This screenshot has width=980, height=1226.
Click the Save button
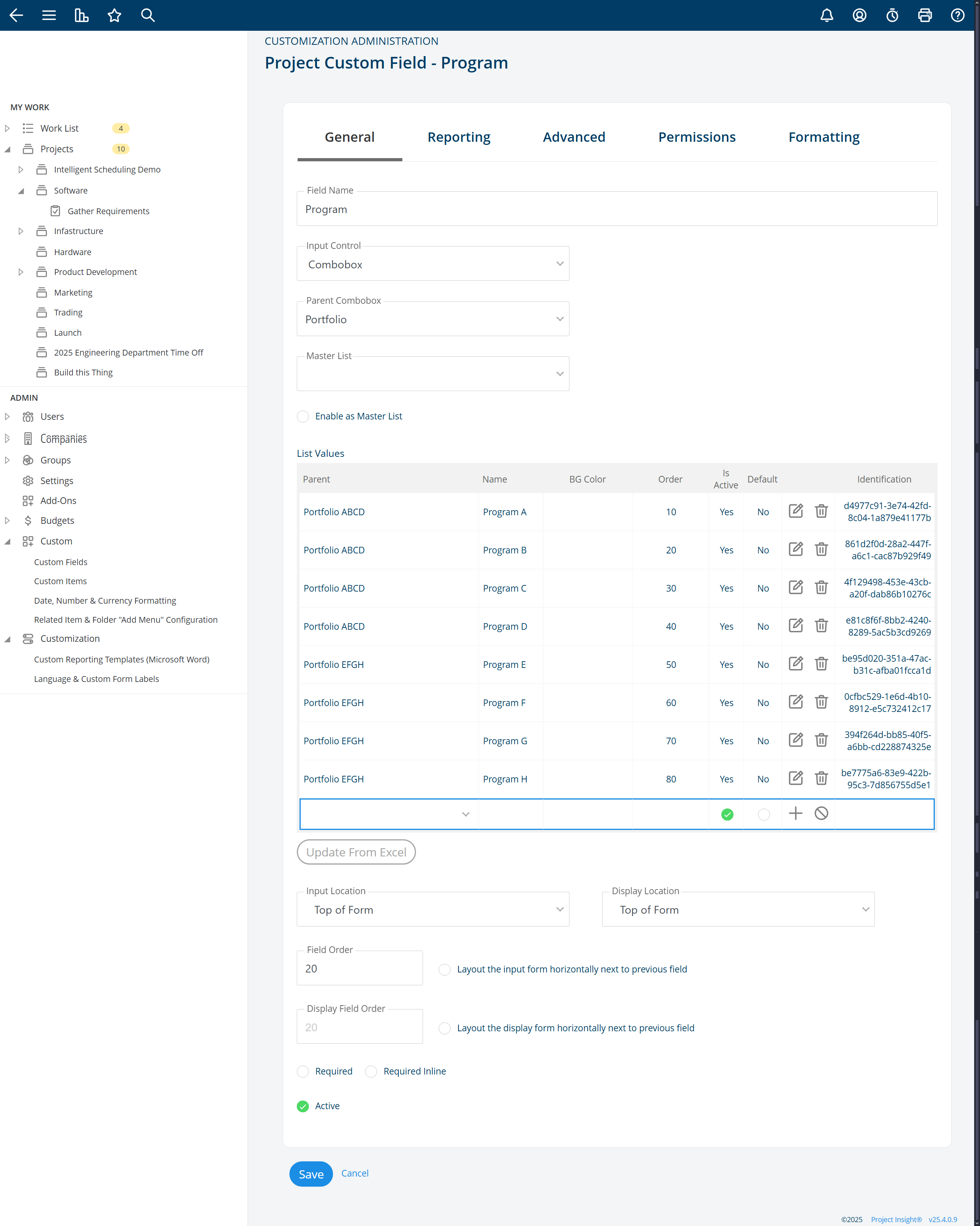click(311, 1174)
